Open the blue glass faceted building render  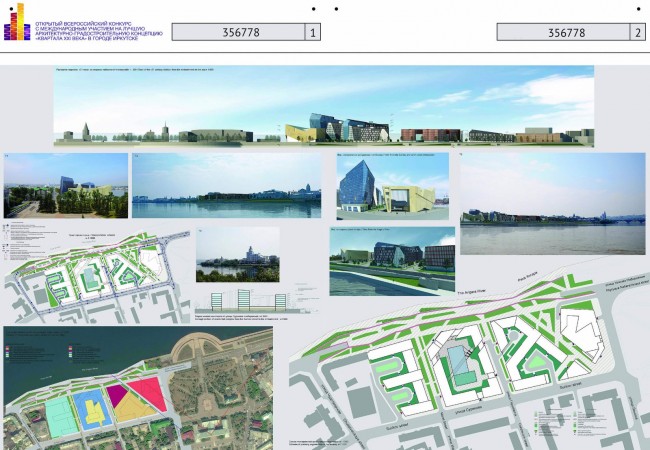coord(393,186)
